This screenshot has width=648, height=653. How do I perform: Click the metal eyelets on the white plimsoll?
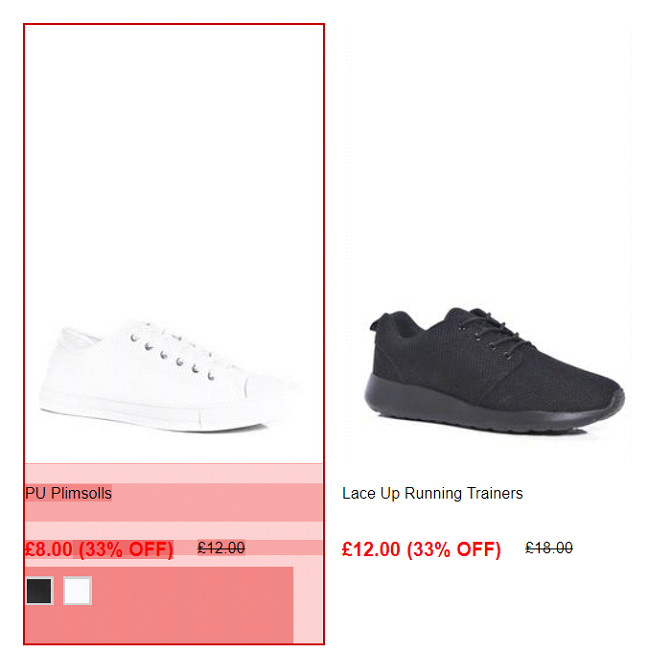coord(172,356)
